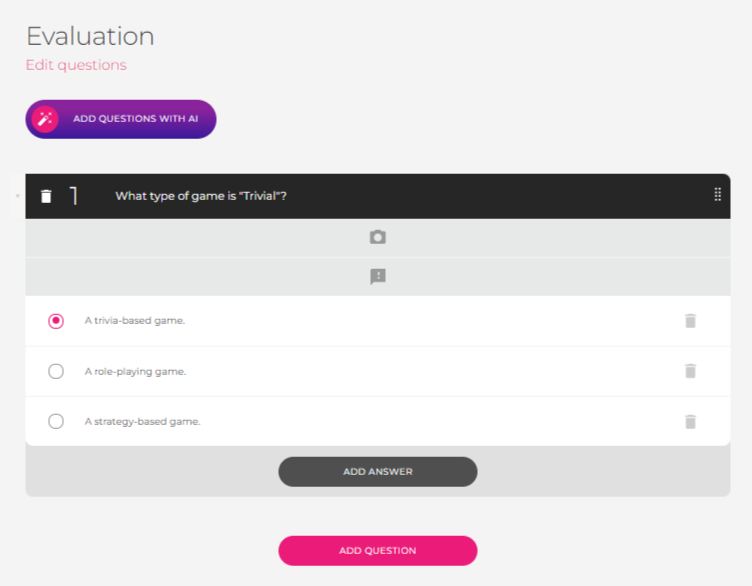Click the feedback comment bubble icon
The height and width of the screenshot is (586, 752).
coord(377,276)
